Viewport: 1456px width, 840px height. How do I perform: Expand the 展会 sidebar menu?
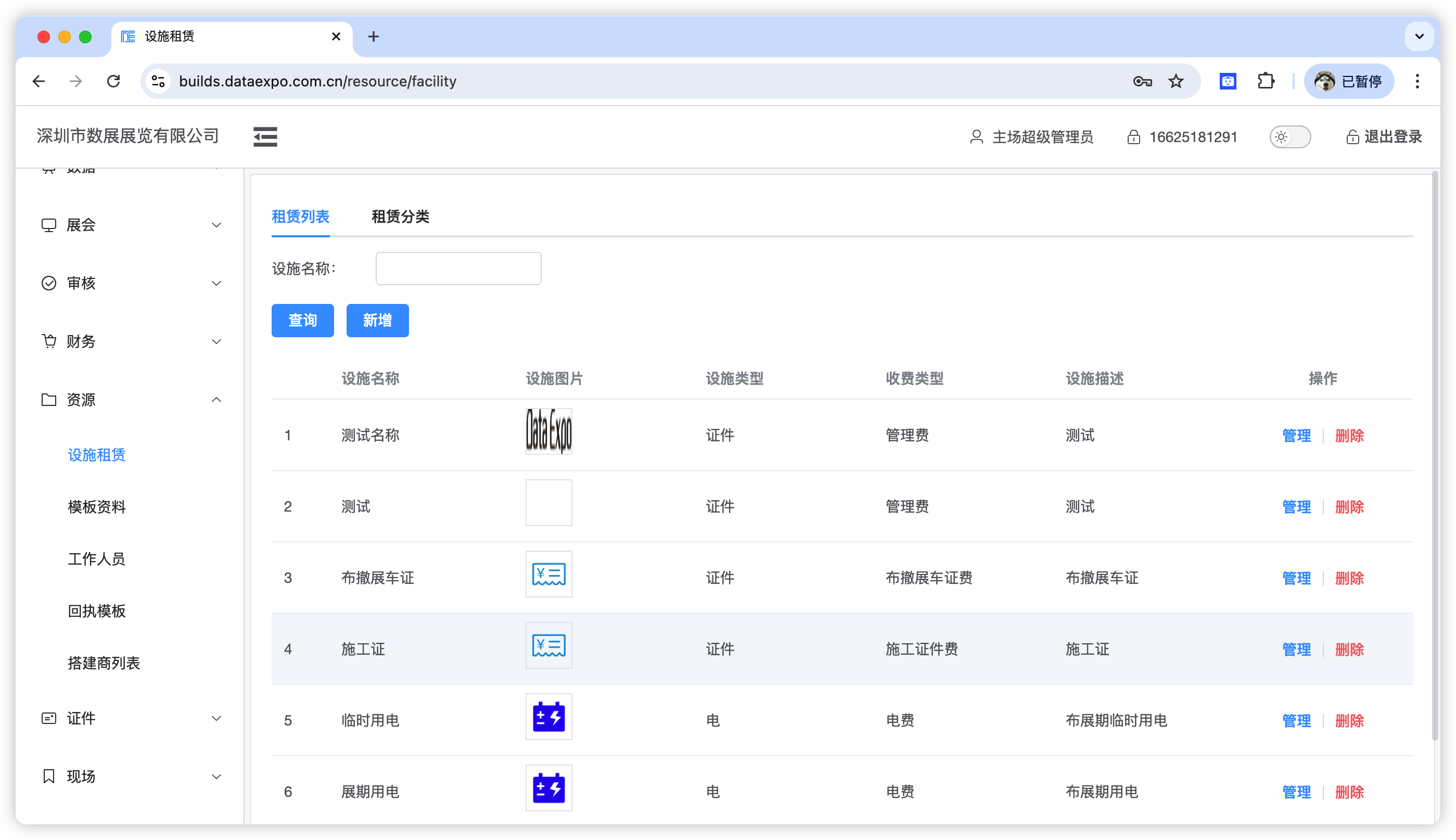[131, 225]
